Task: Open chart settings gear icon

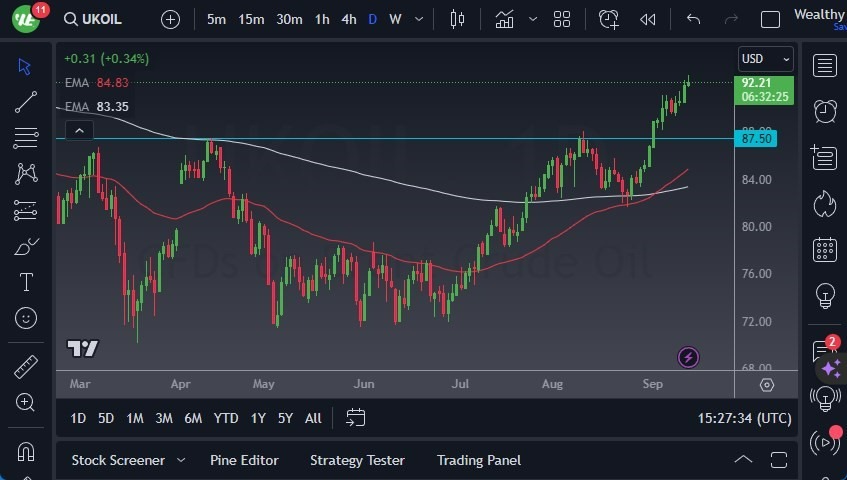Action: pyautogui.click(x=767, y=385)
